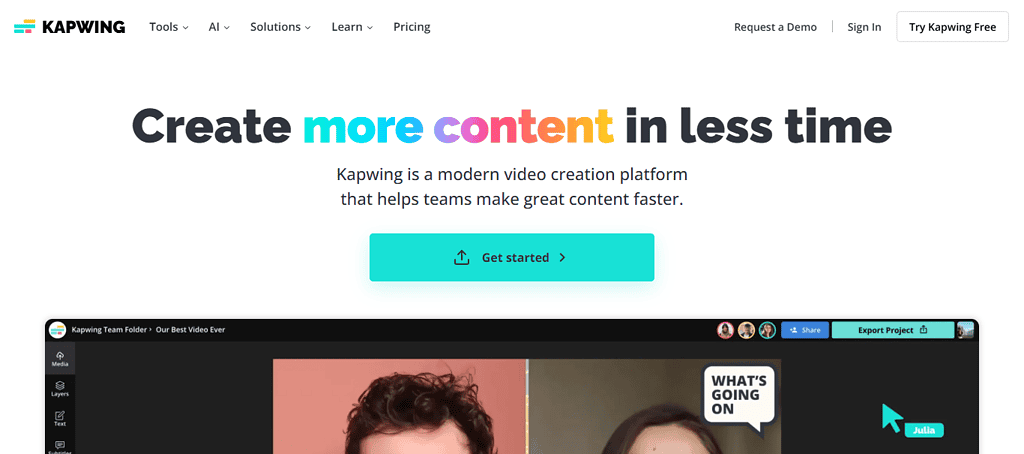Click the Kapwing Team Folder avatar icon
This screenshot has height=454, width=1024.
click(x=57, y=330)
